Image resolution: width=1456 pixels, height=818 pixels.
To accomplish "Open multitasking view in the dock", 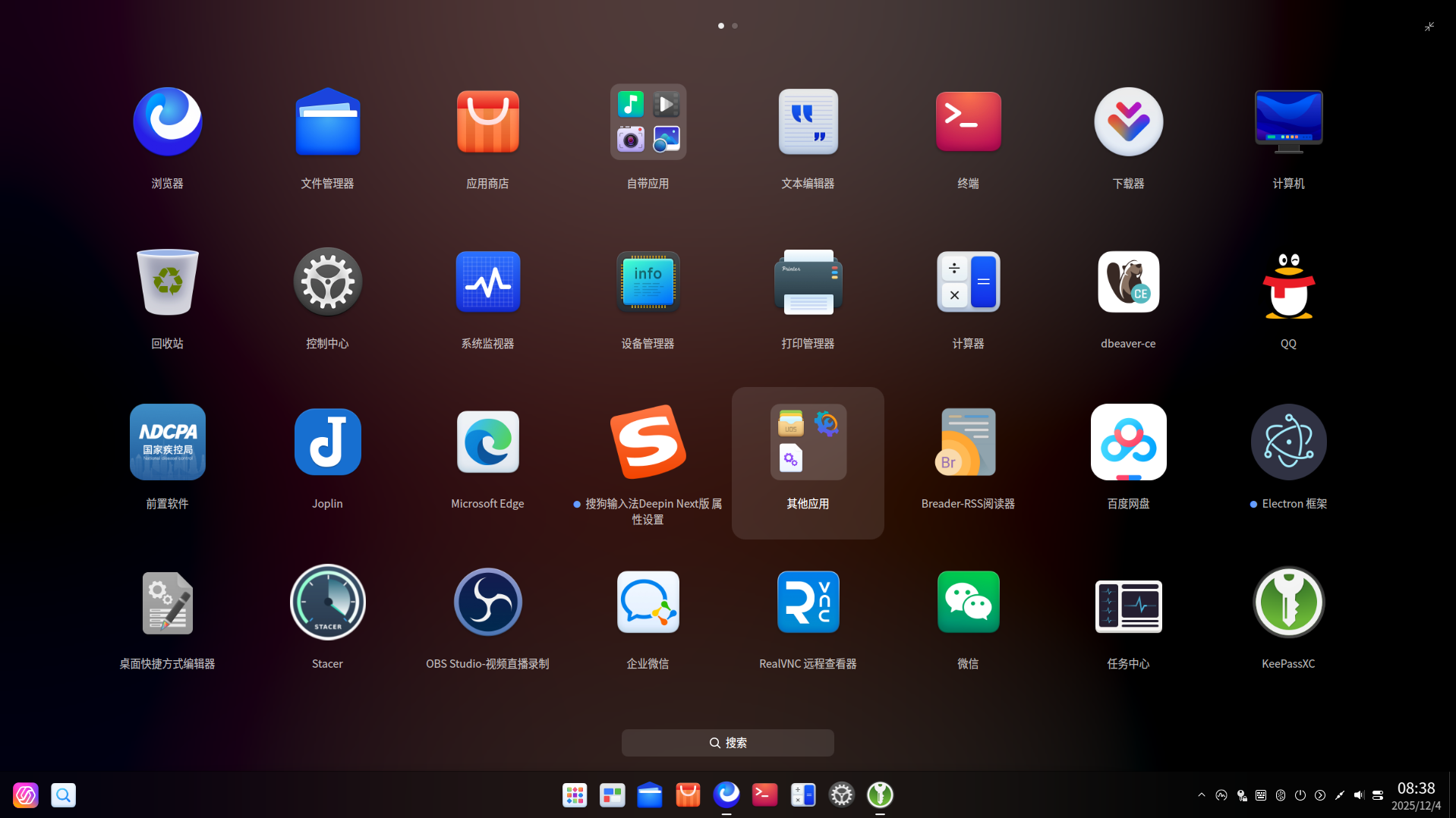I will tap(612, 795).
